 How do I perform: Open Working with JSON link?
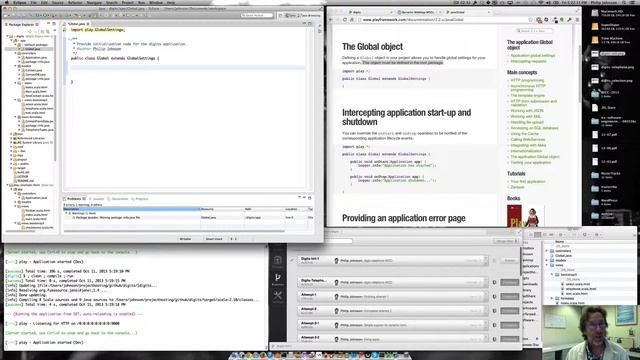[527, 111]
